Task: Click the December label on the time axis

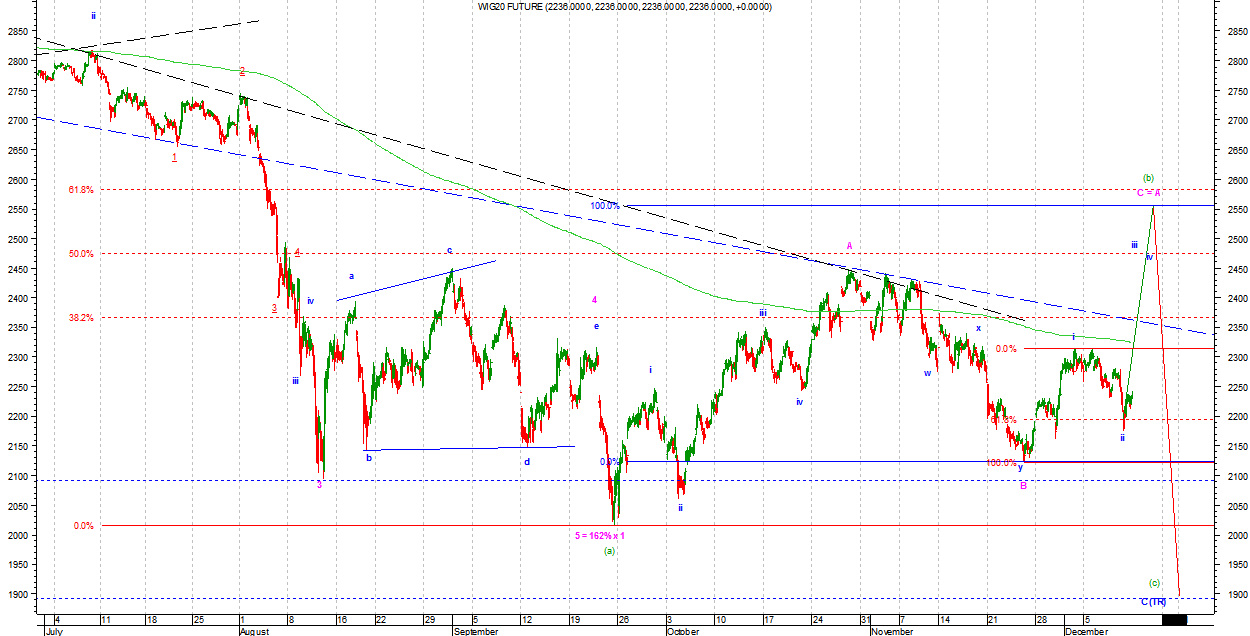Action: pos(1085,631)
